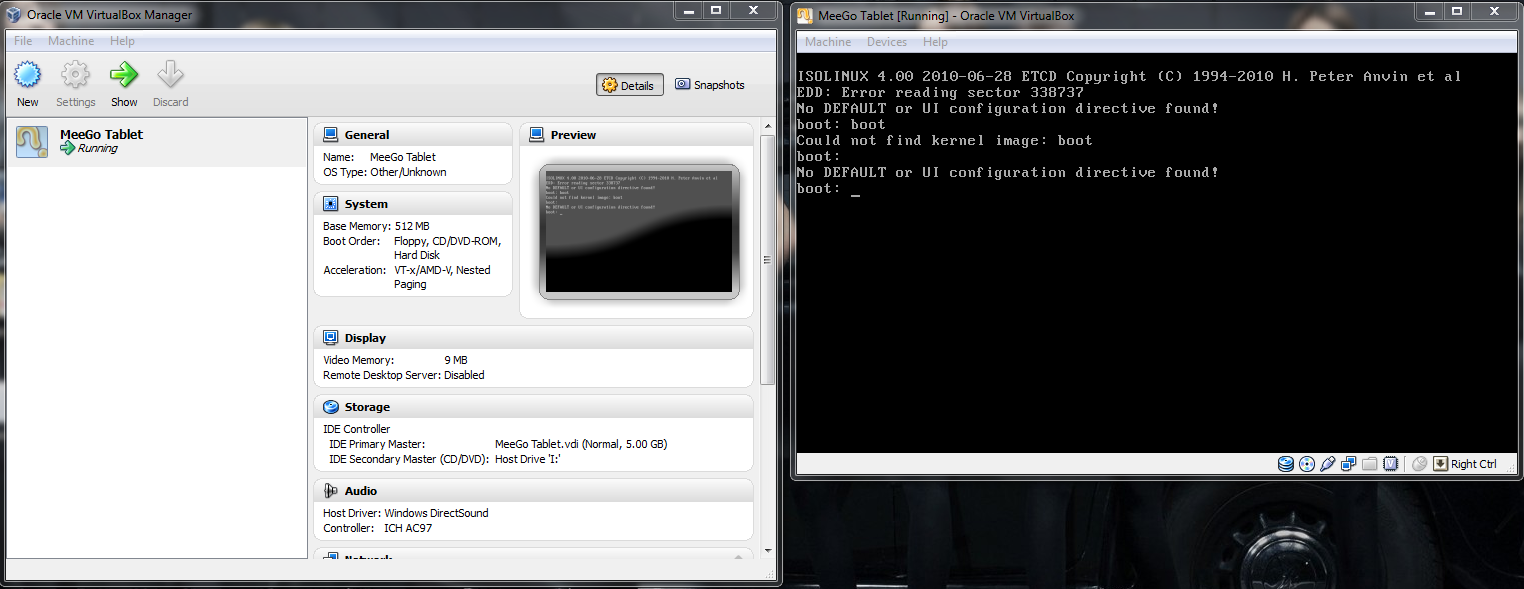
Task: Switch to the Details view
Action: click(630, 85)
